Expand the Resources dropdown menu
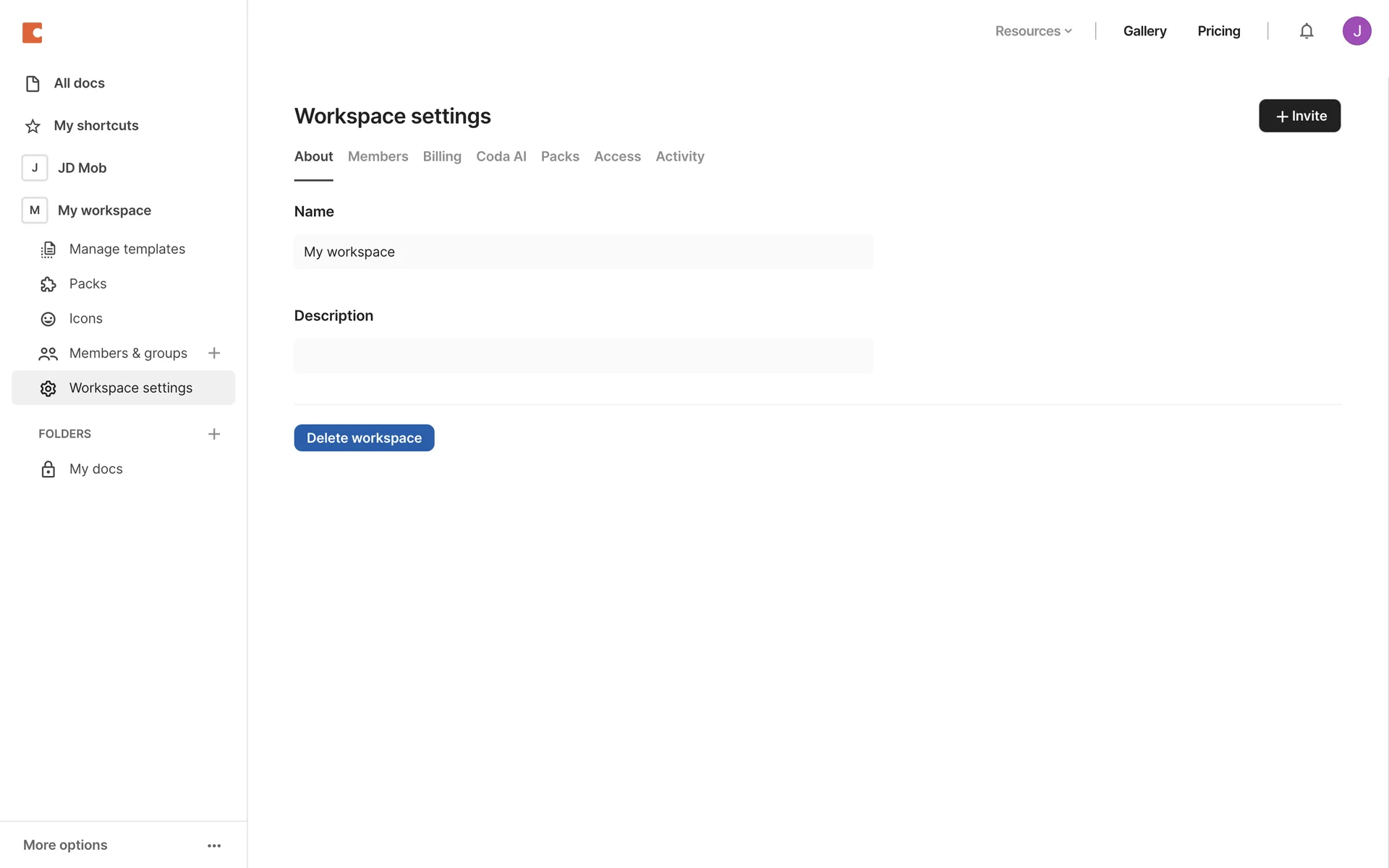 [x=1033, y=31]
